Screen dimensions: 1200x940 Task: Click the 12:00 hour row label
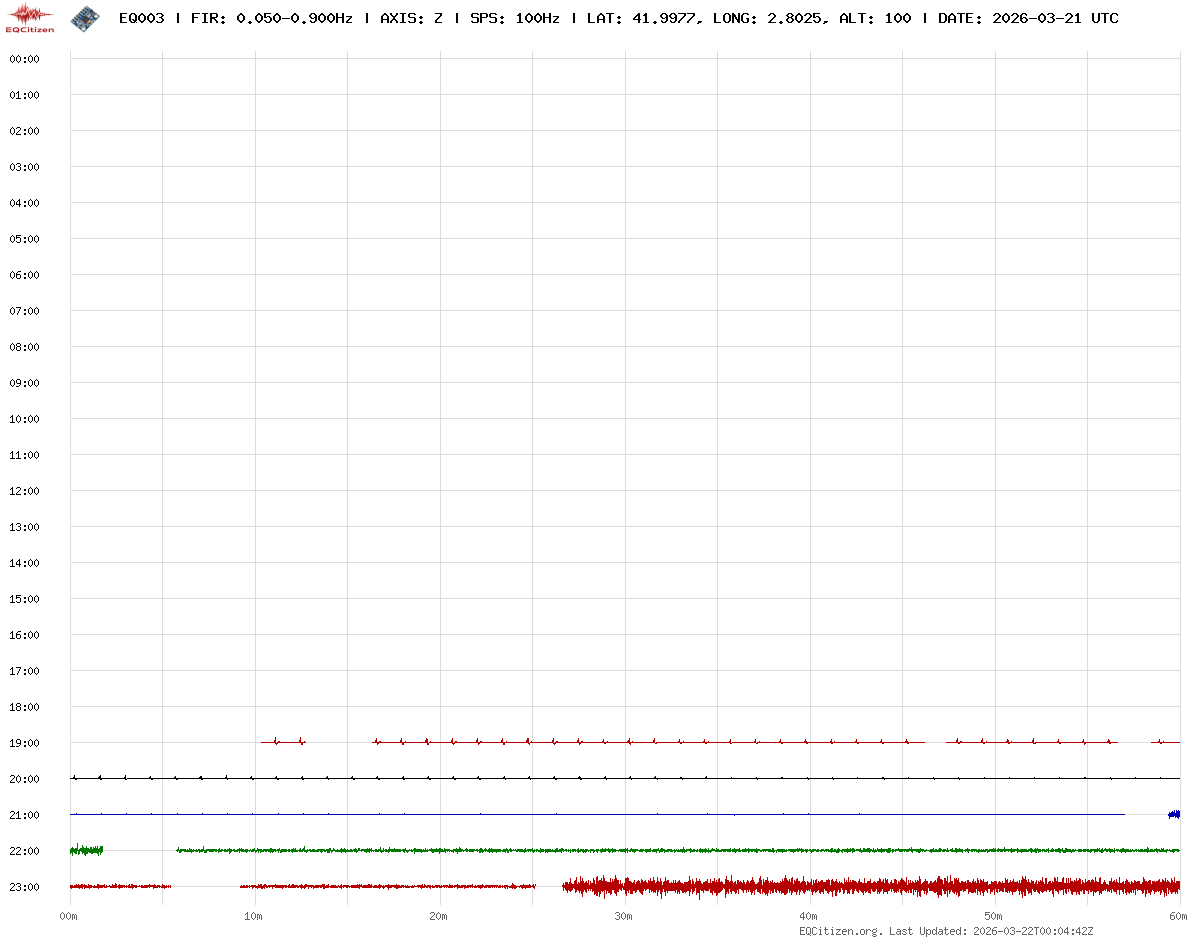[x=24, y=491]
